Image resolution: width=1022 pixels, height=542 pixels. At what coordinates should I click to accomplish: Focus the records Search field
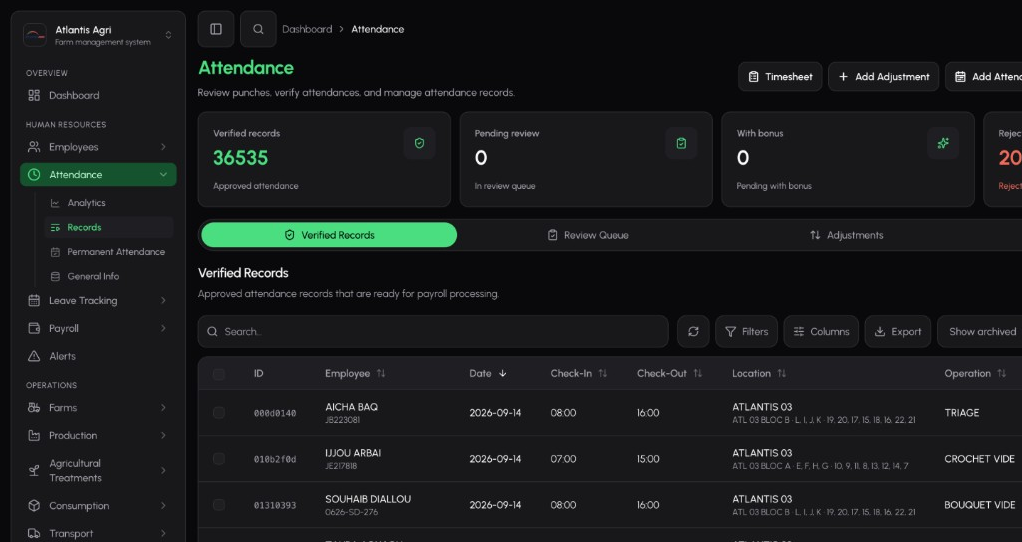tap(433, 332)
